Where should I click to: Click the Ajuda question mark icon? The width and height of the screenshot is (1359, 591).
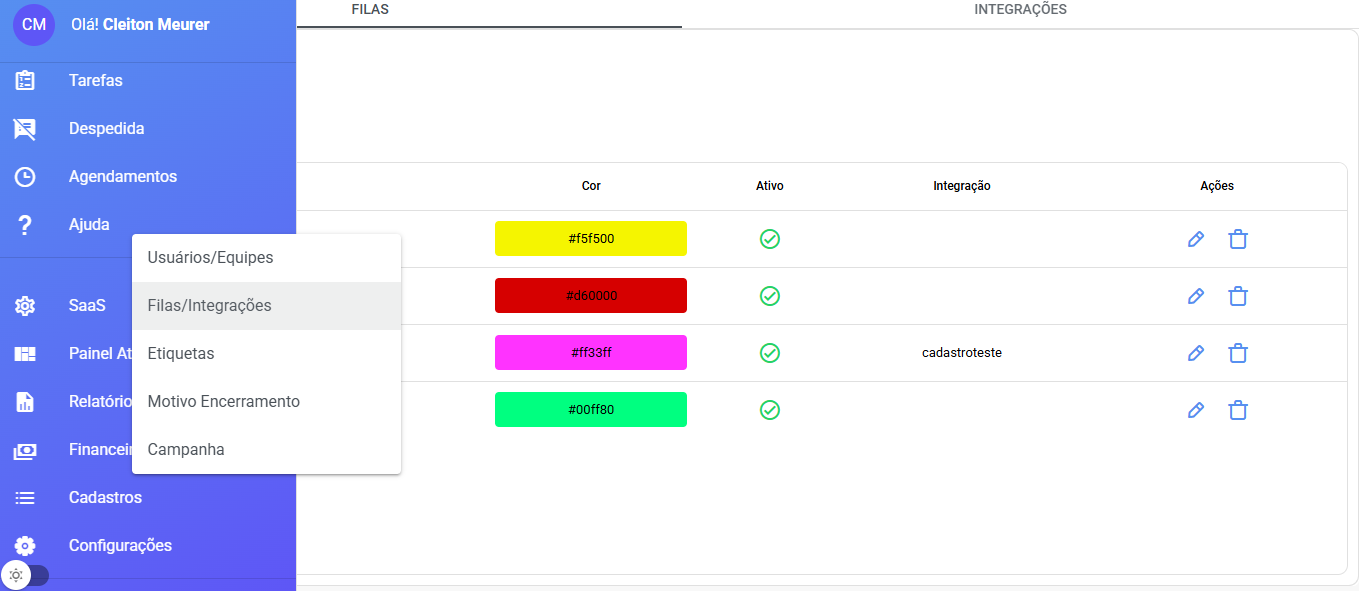tap(25, 225)
